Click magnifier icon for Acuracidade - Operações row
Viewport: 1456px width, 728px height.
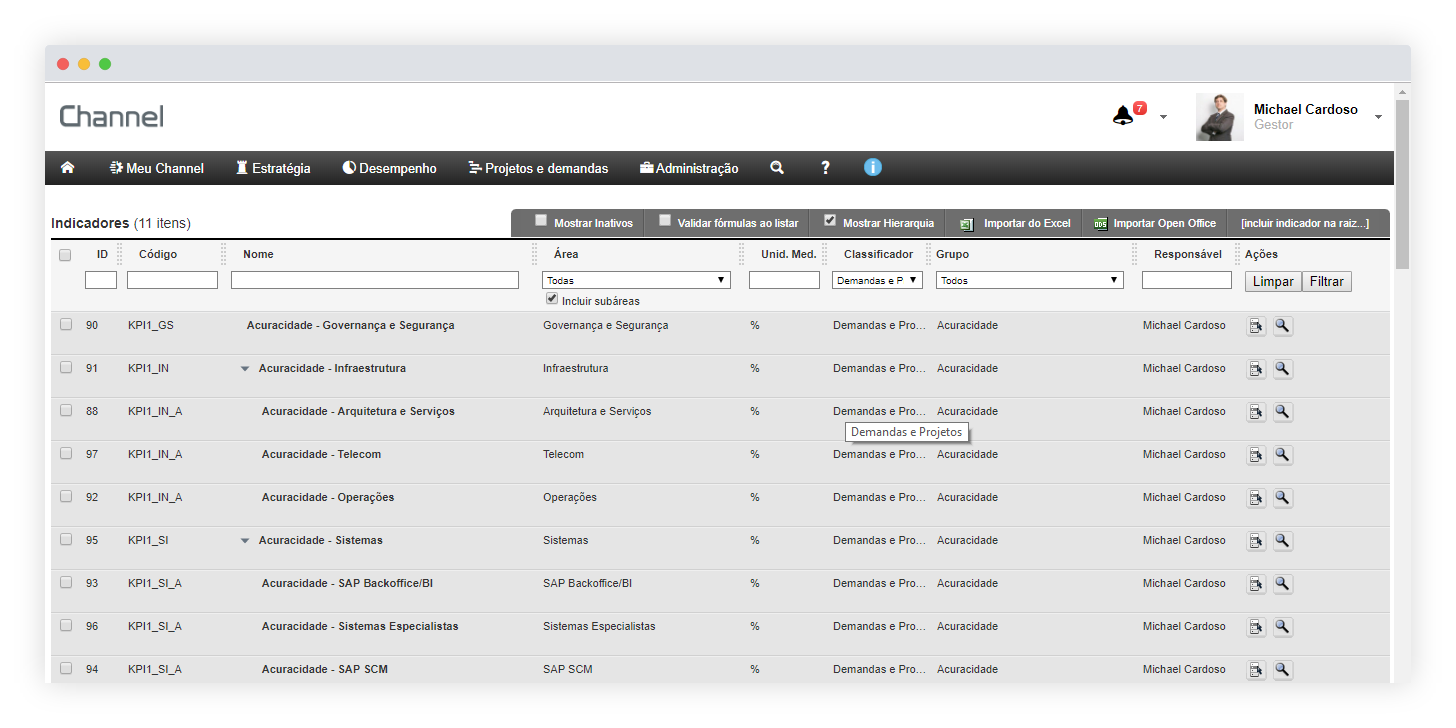point(1283,498)
